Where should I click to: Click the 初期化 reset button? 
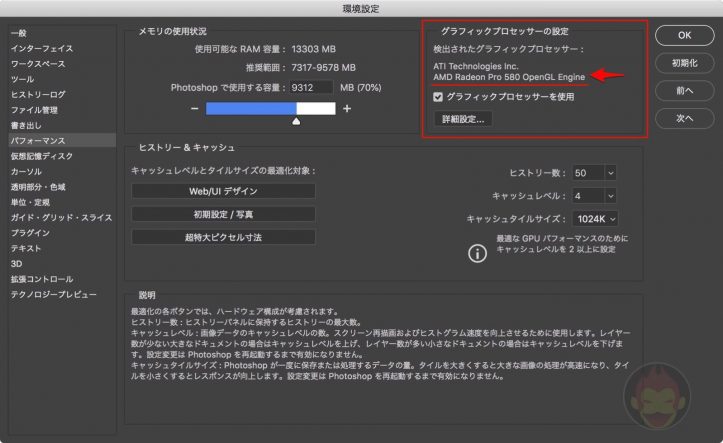click(684, 63)
